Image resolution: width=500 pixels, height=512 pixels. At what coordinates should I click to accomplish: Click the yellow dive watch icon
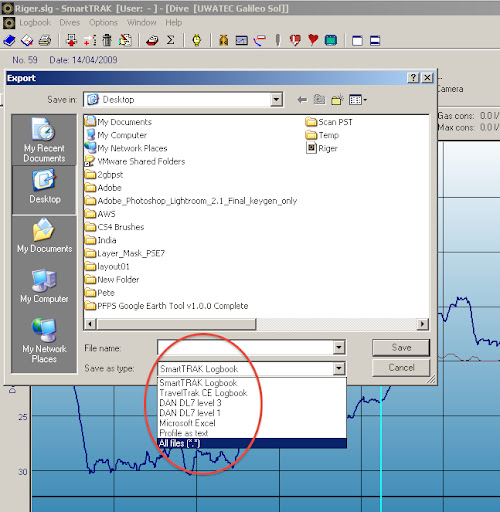[x=197, y=40]
